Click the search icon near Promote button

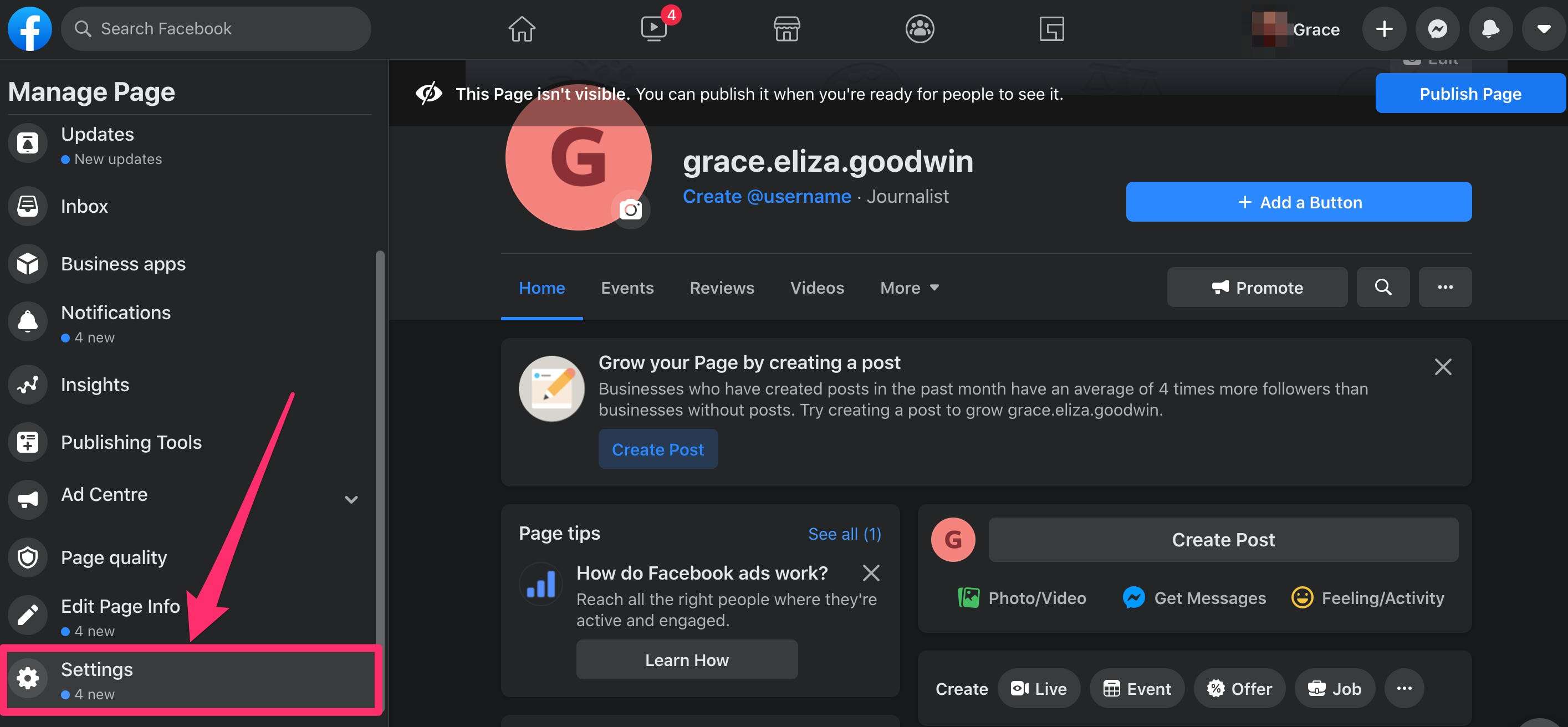[x=1383, y=287]
